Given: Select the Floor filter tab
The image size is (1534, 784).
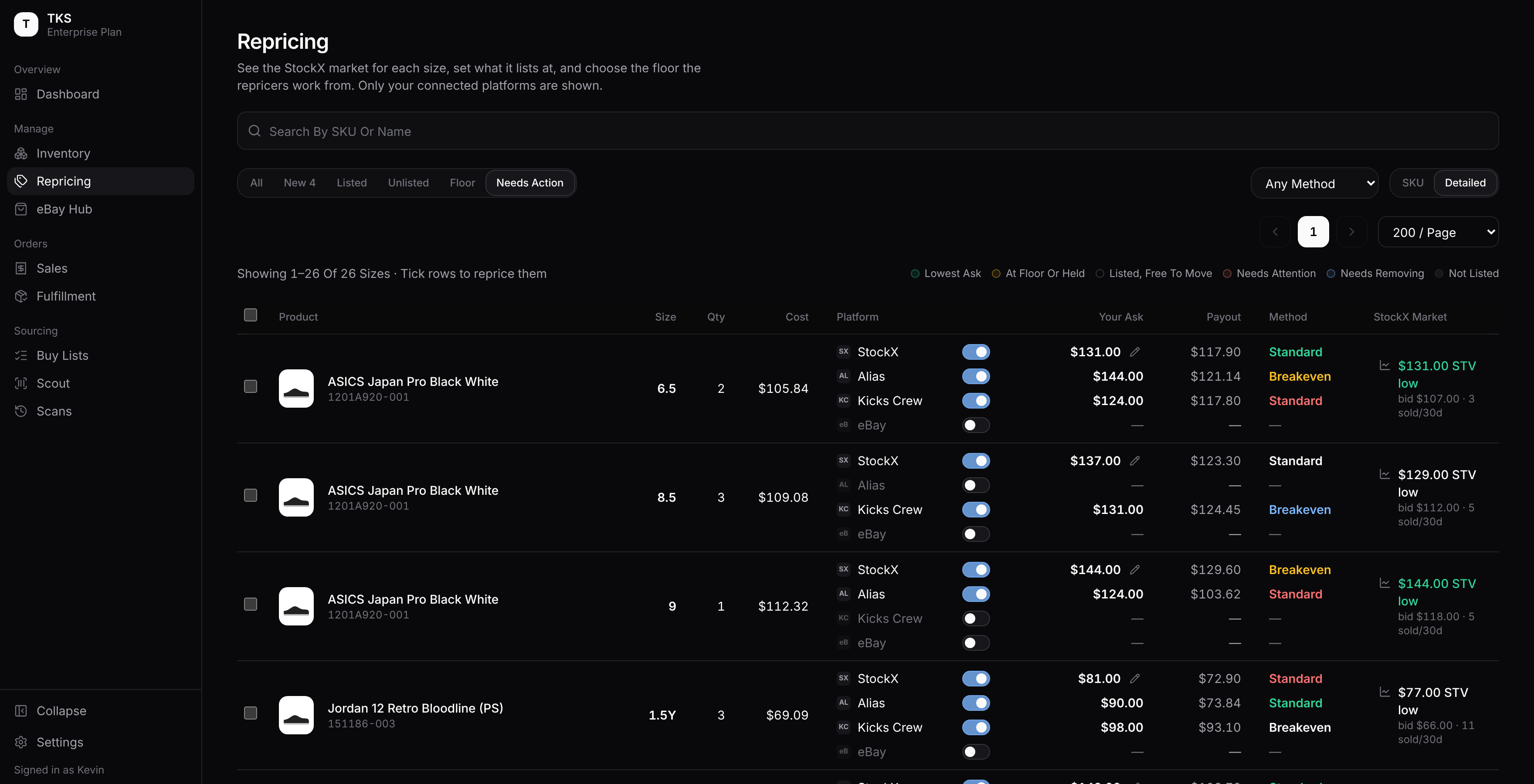Looking at the screenshot, I should tap(462, 183).
